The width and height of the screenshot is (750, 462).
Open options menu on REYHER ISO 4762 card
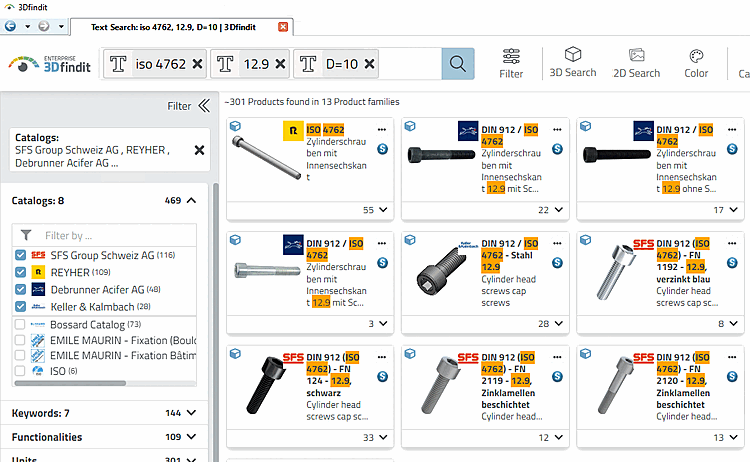click(382, 130)
